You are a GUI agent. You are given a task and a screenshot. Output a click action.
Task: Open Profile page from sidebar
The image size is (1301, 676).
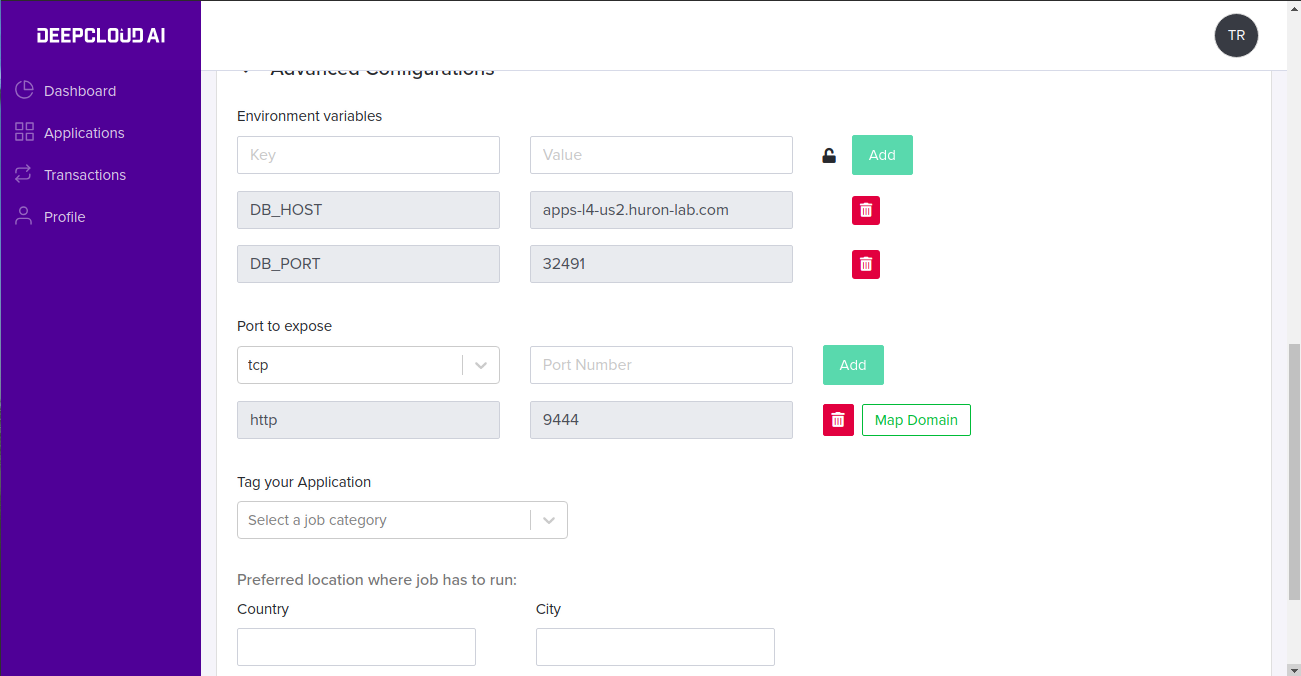coord(65,217)
